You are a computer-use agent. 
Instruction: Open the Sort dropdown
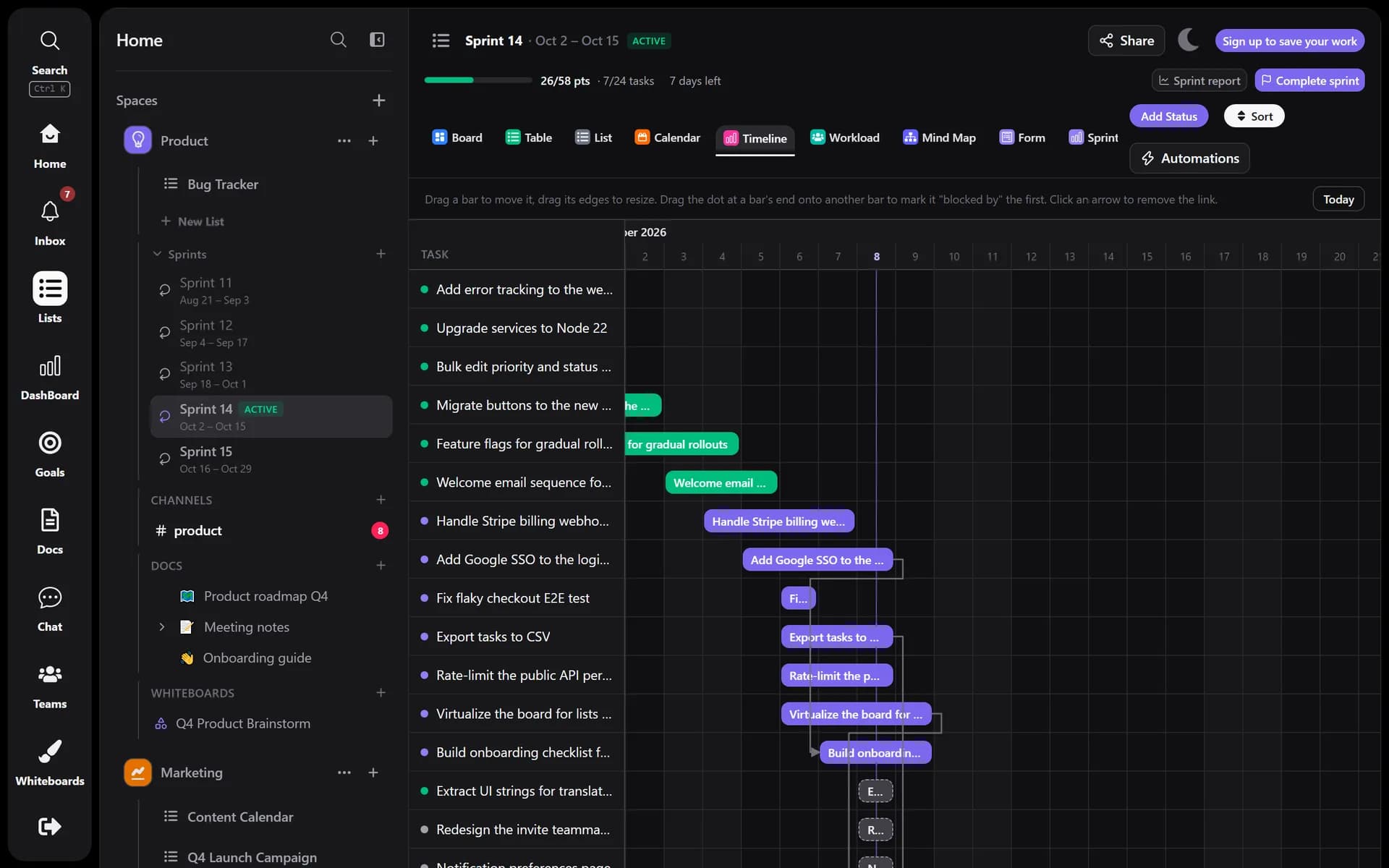(x=1254, y=116)
